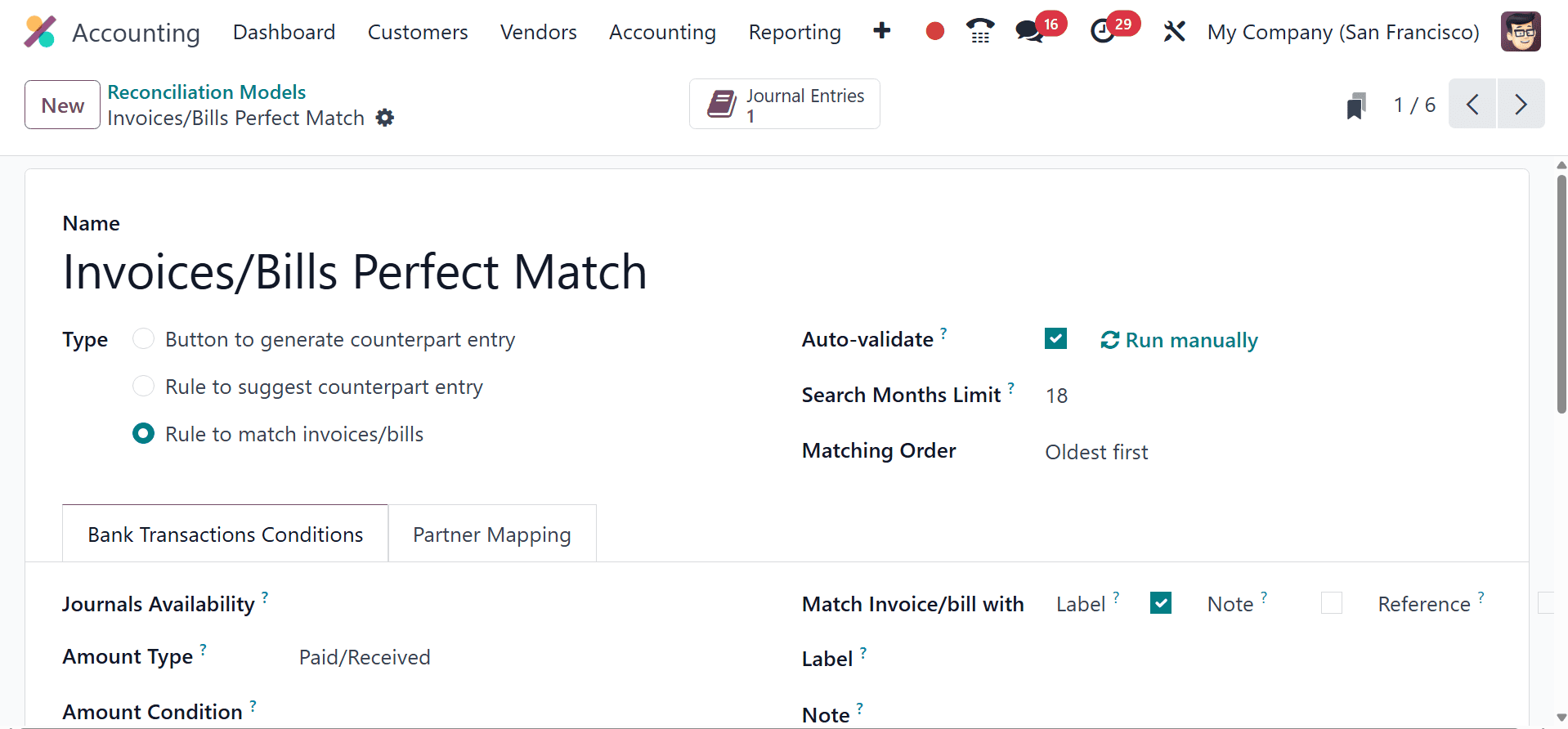Open the Customers menu

tap(418, 32)
